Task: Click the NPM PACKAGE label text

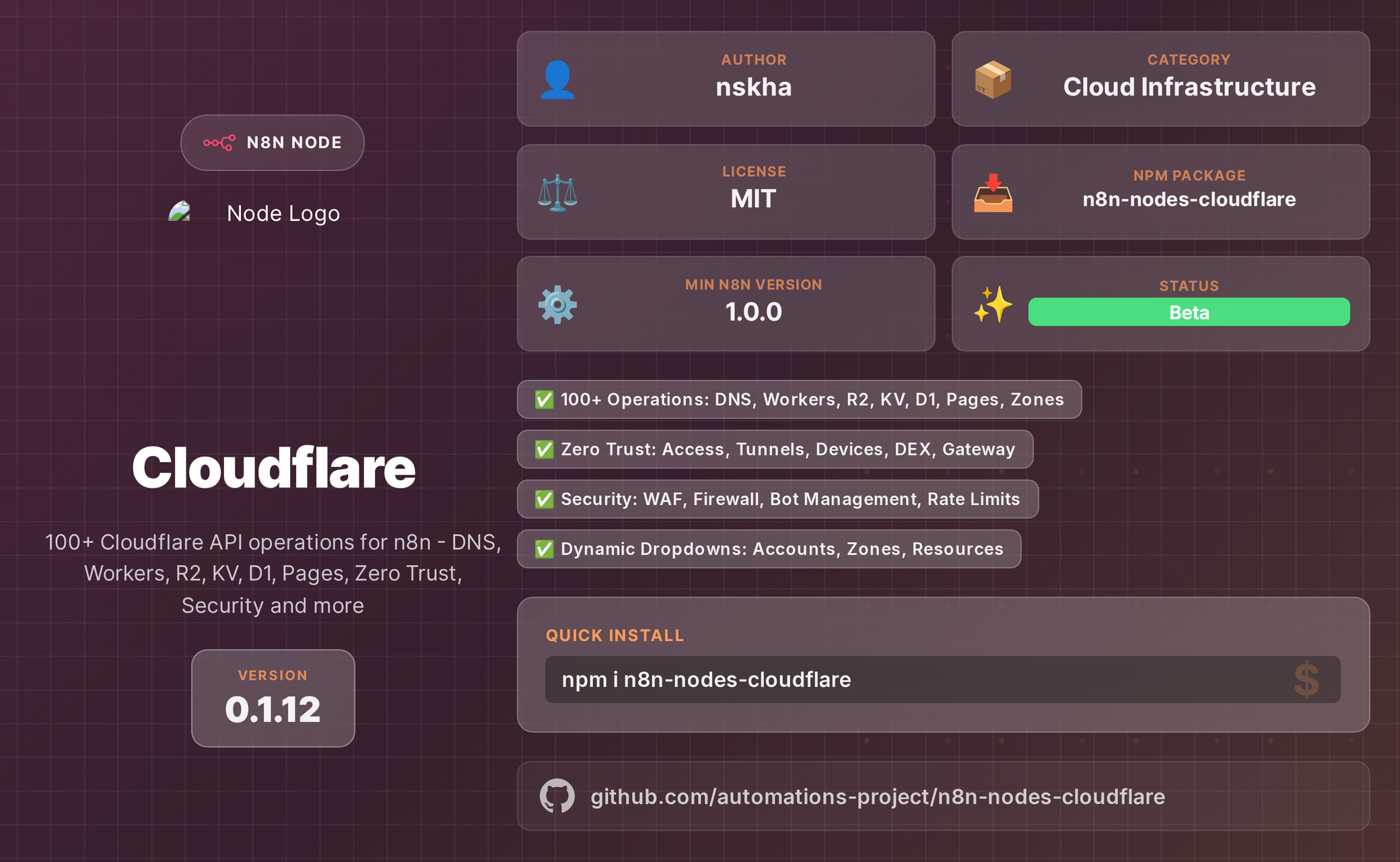Action: coord(1189,176)
